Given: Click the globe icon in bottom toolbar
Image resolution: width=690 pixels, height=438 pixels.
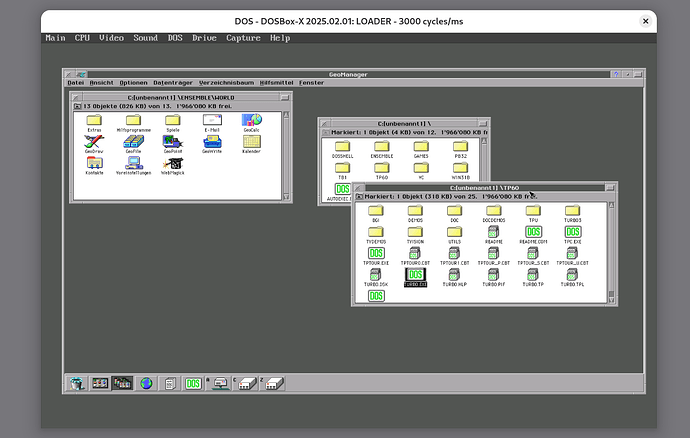Looking at the screenshot, I should point(146,383).
